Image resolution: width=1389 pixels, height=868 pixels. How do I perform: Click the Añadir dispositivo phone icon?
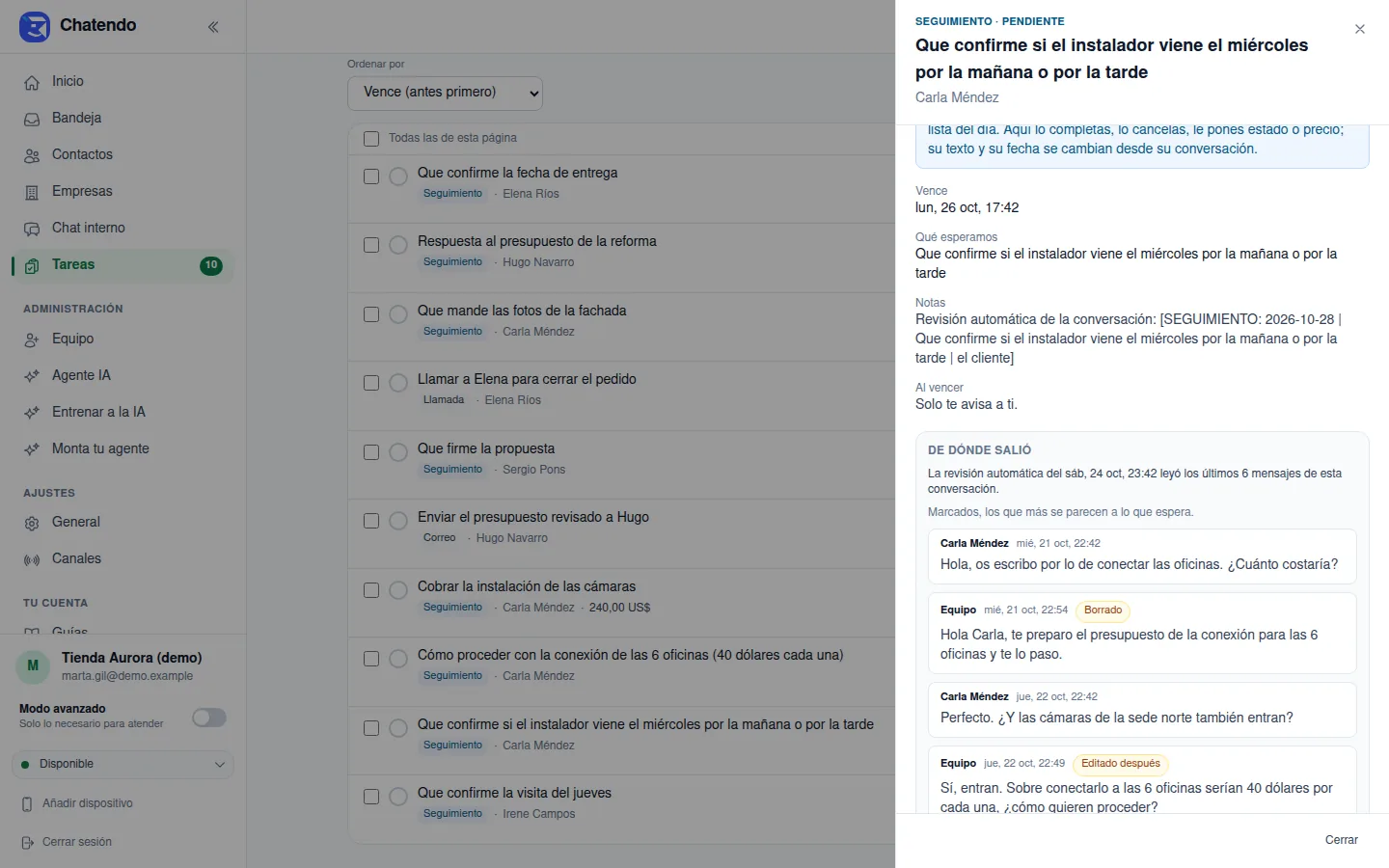27,803
